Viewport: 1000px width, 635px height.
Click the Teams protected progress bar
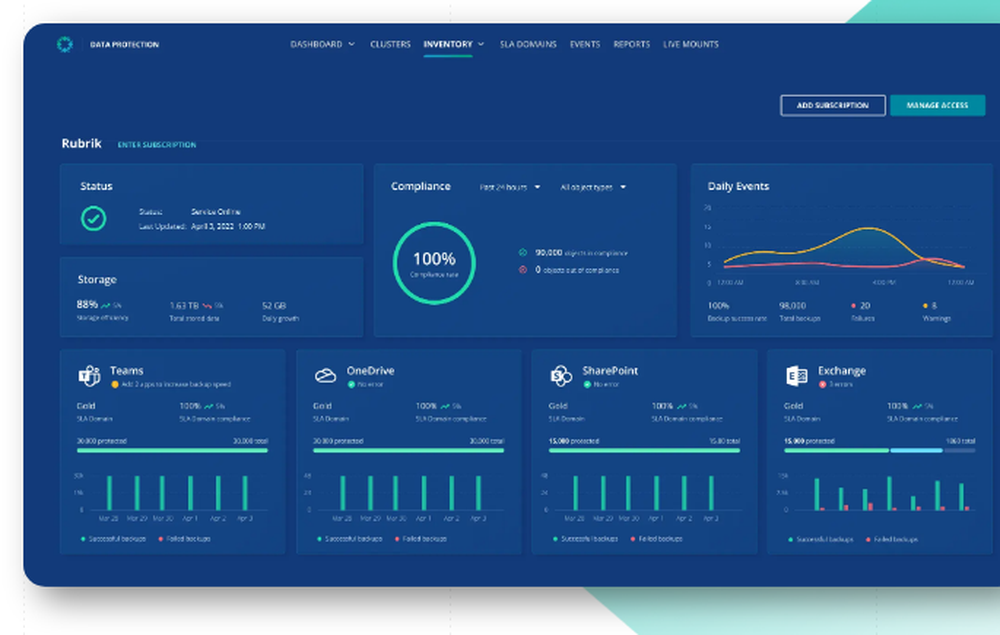[x=172, y=450]
